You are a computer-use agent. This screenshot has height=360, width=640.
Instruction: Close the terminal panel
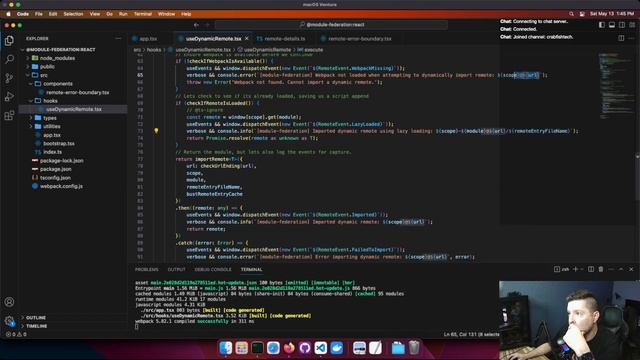631,269
